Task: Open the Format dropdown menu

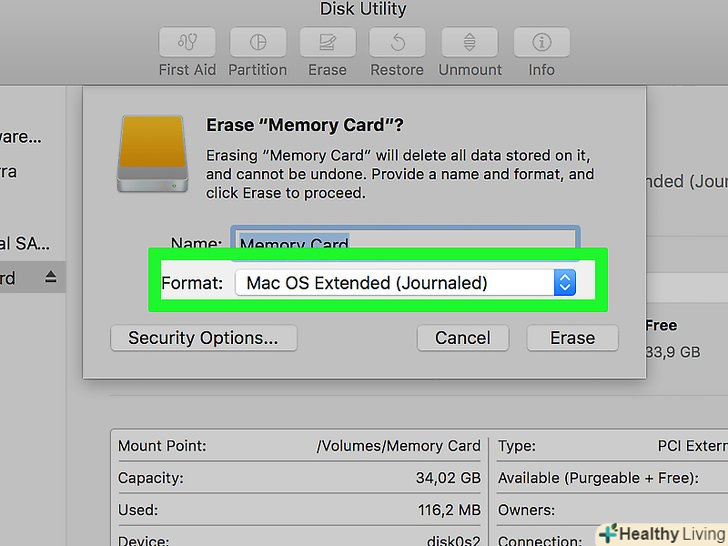Action: (x=405, y=283)
